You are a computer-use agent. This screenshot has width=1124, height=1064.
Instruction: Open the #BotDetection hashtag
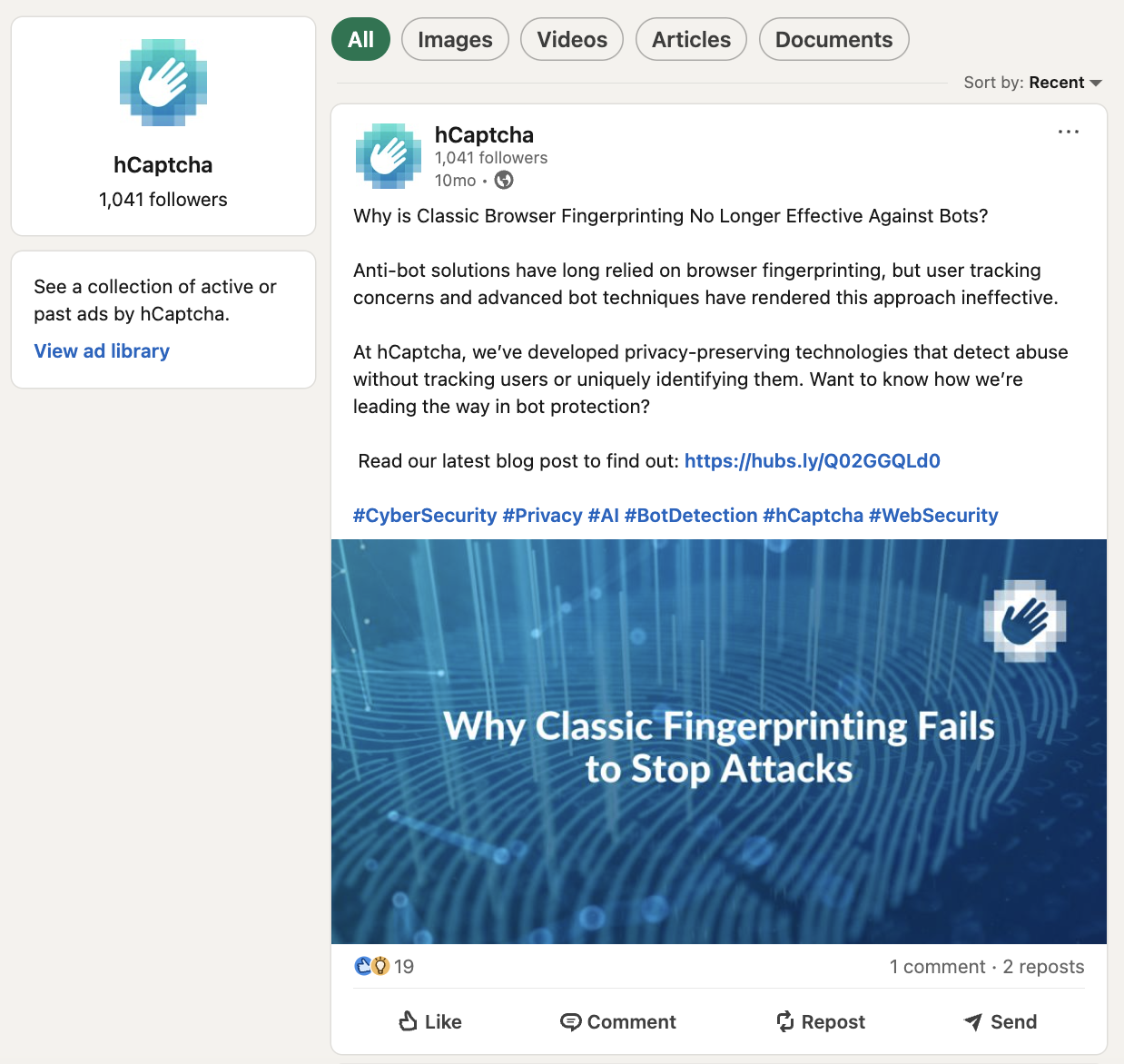[691, 516]
